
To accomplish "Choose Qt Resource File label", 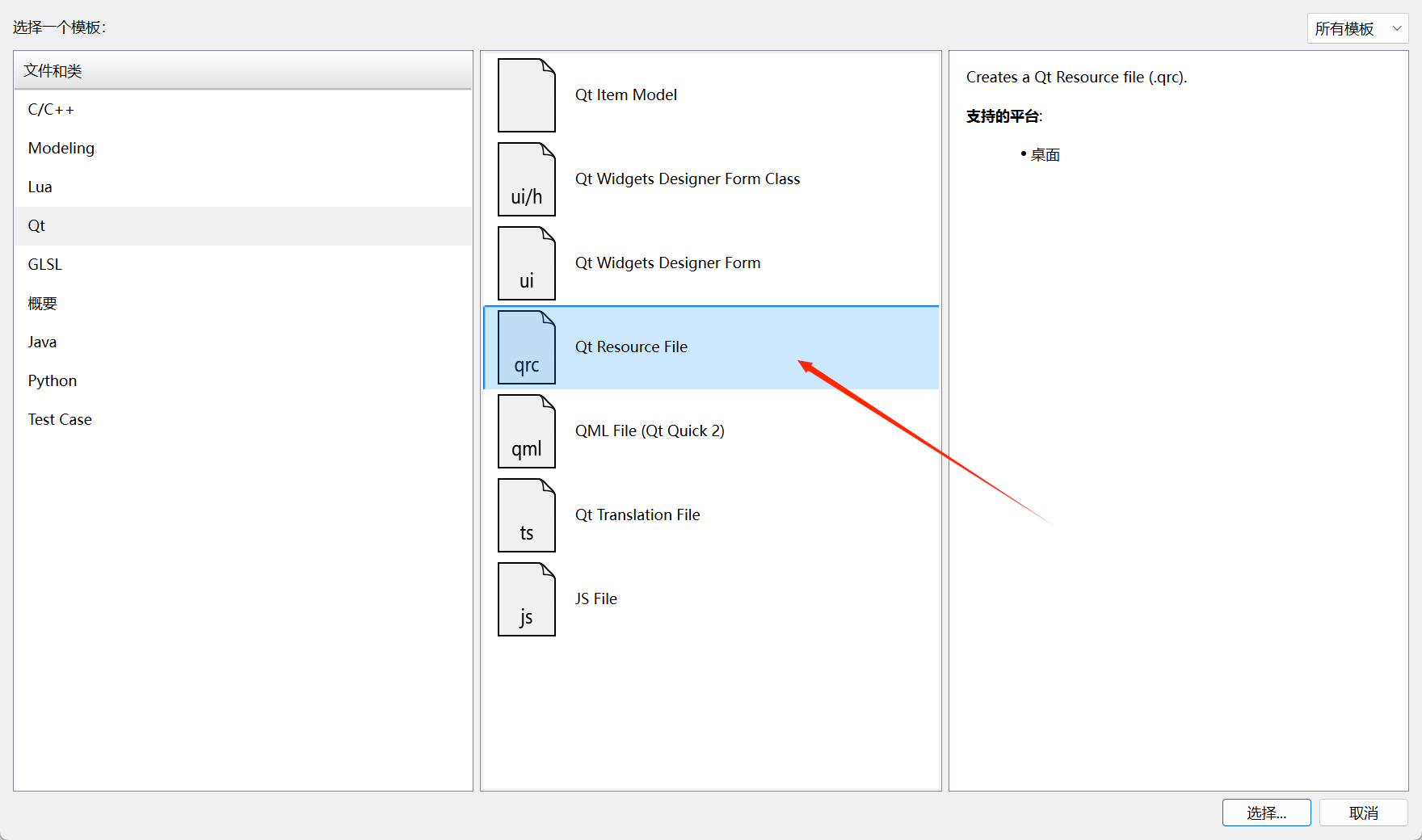I will point(631,347).
